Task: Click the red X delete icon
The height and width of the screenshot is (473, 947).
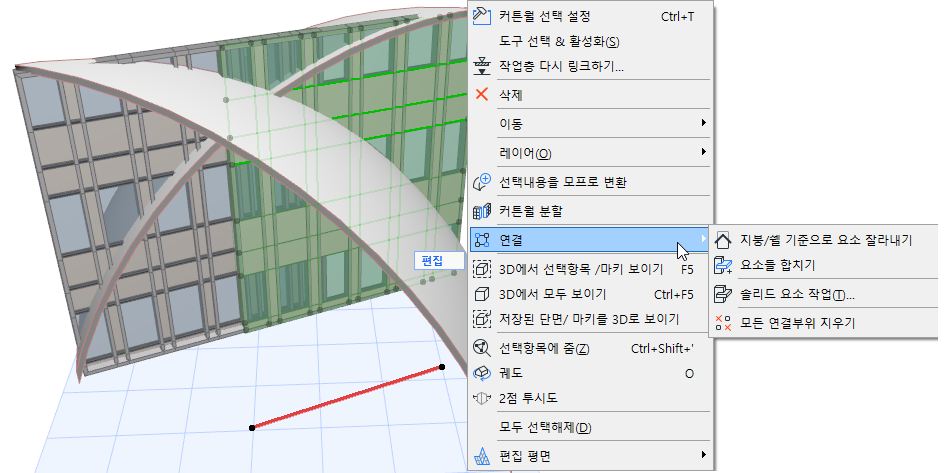Action: (481, 94)
